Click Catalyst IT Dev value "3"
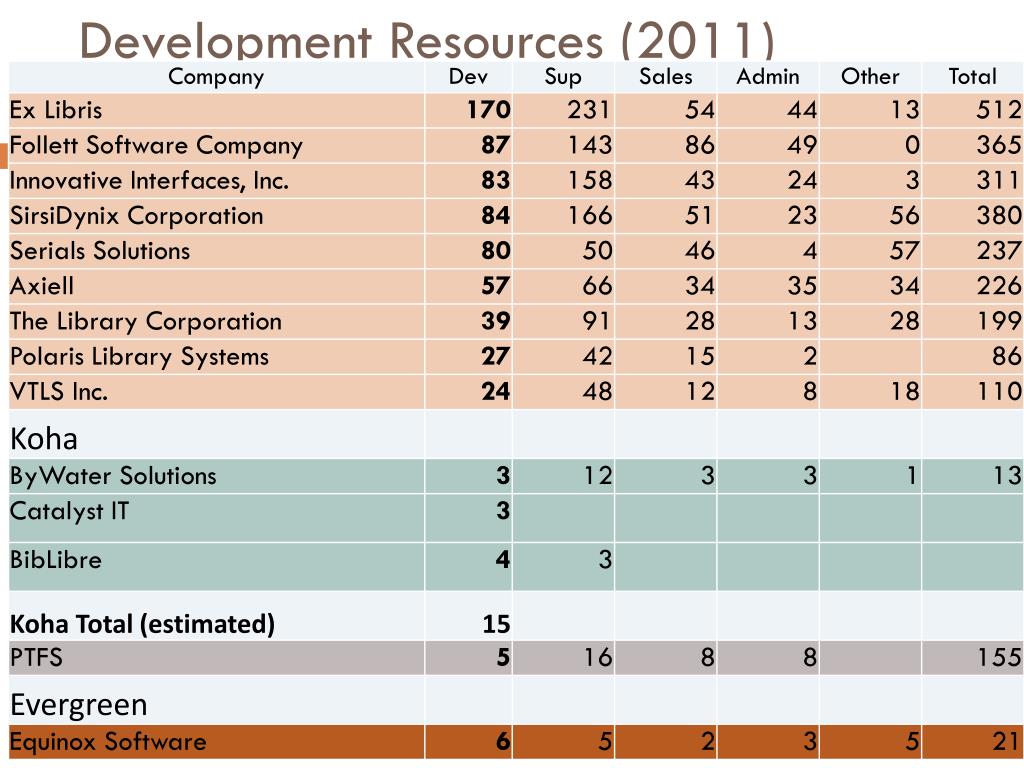 503,511
